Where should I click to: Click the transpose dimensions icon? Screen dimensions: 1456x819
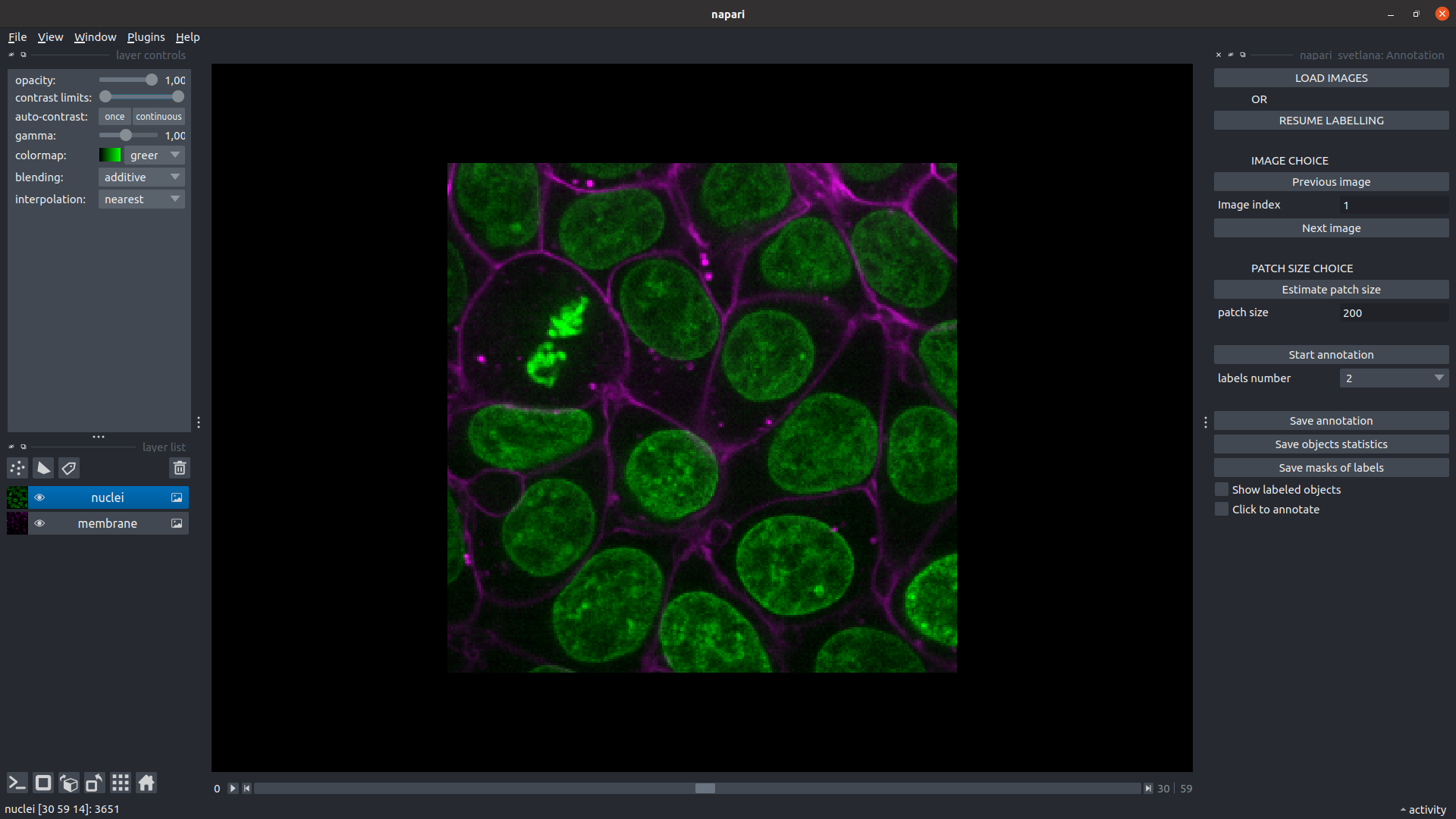tap(95, 783)
